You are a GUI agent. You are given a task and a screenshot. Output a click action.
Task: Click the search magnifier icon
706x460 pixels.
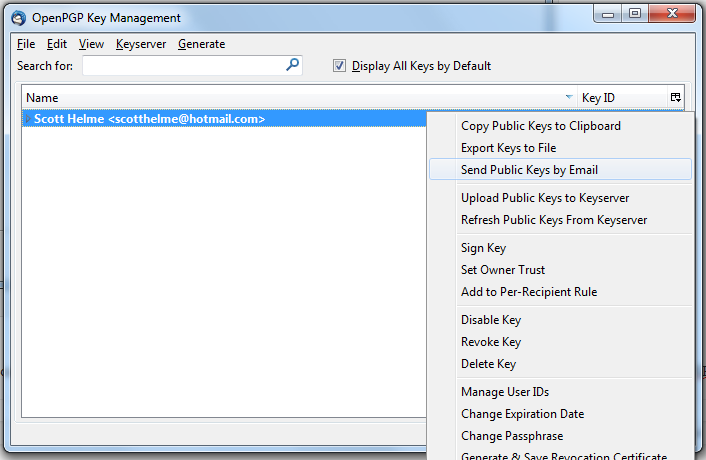click(x=293, y=65)
